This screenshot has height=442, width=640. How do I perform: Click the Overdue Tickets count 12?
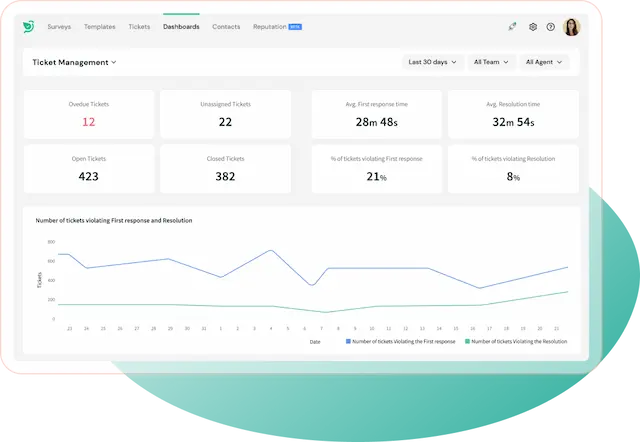[89, 122]
